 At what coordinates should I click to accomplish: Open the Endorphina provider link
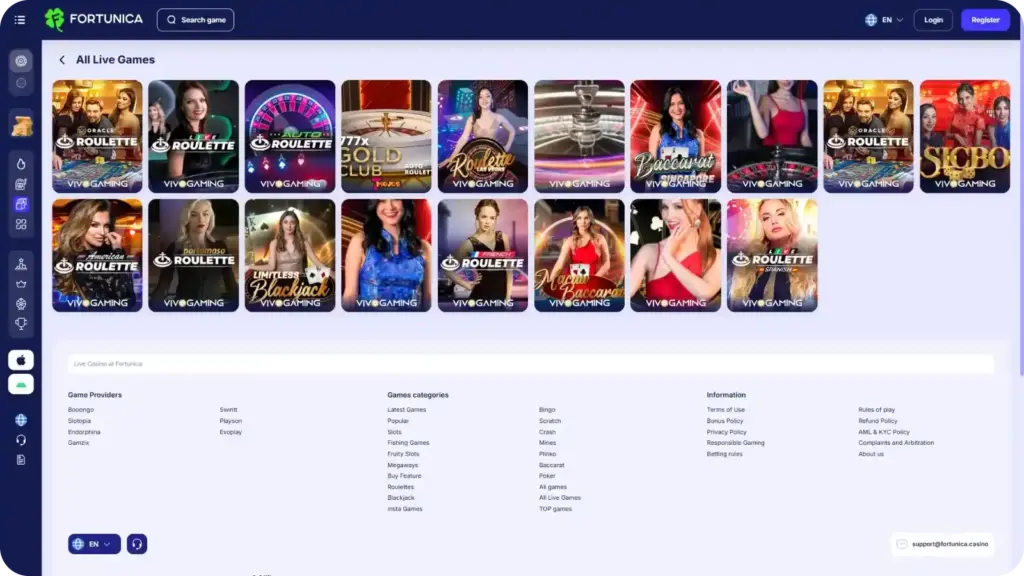click(84, 432)
